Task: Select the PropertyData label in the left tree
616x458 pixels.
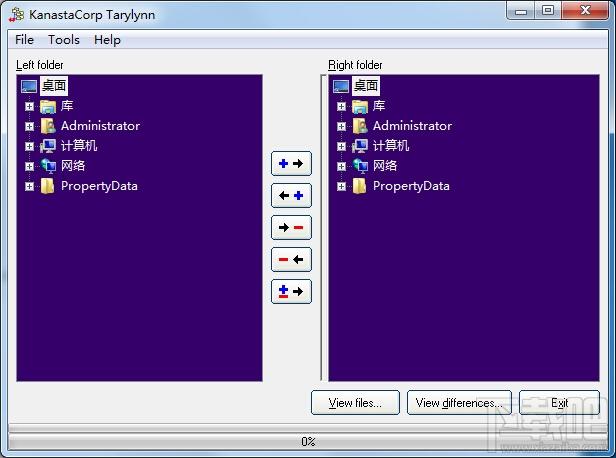Action: click(x=99, y=186)
